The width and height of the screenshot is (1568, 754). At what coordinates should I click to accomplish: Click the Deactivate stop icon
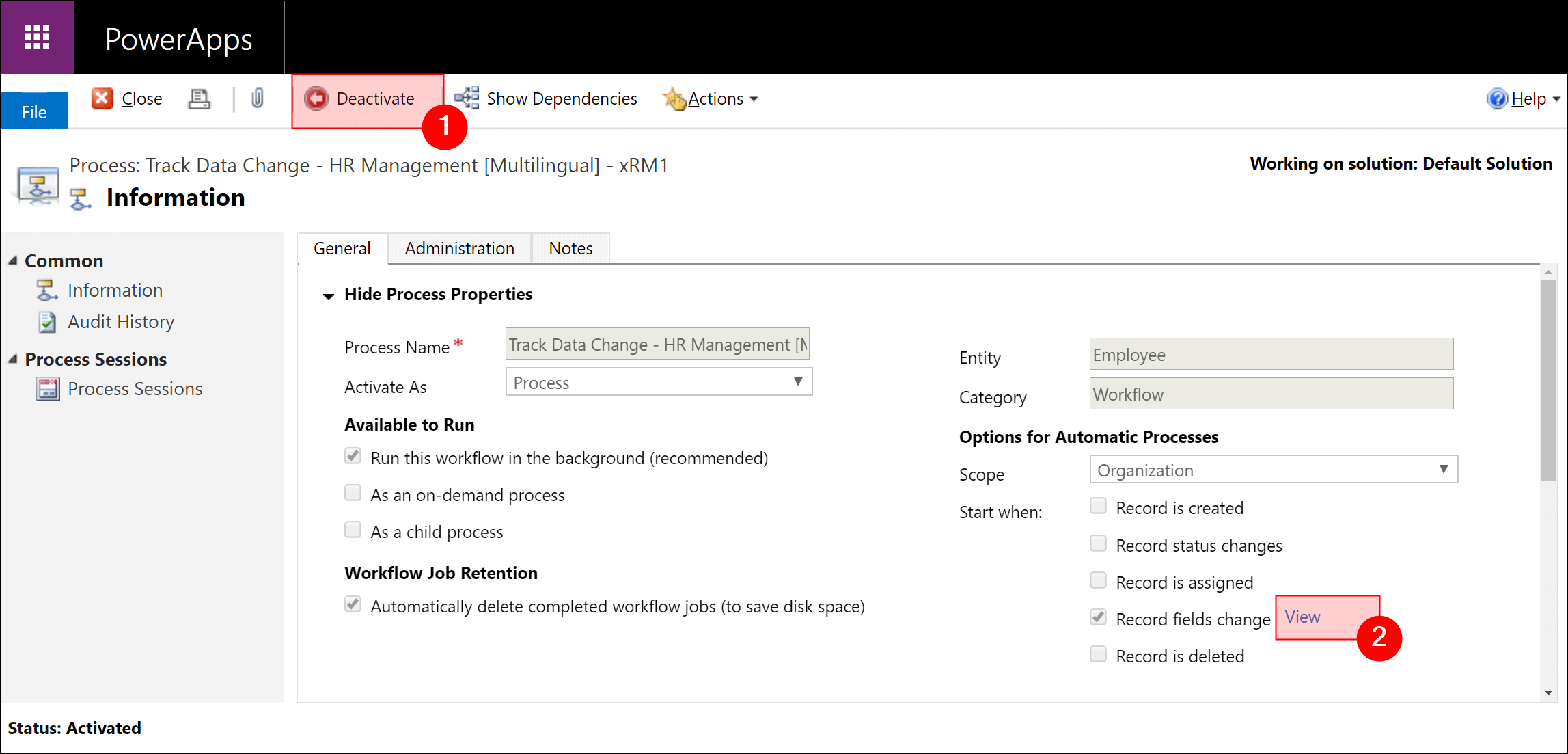pyautogui.click(x=316, y=98)
